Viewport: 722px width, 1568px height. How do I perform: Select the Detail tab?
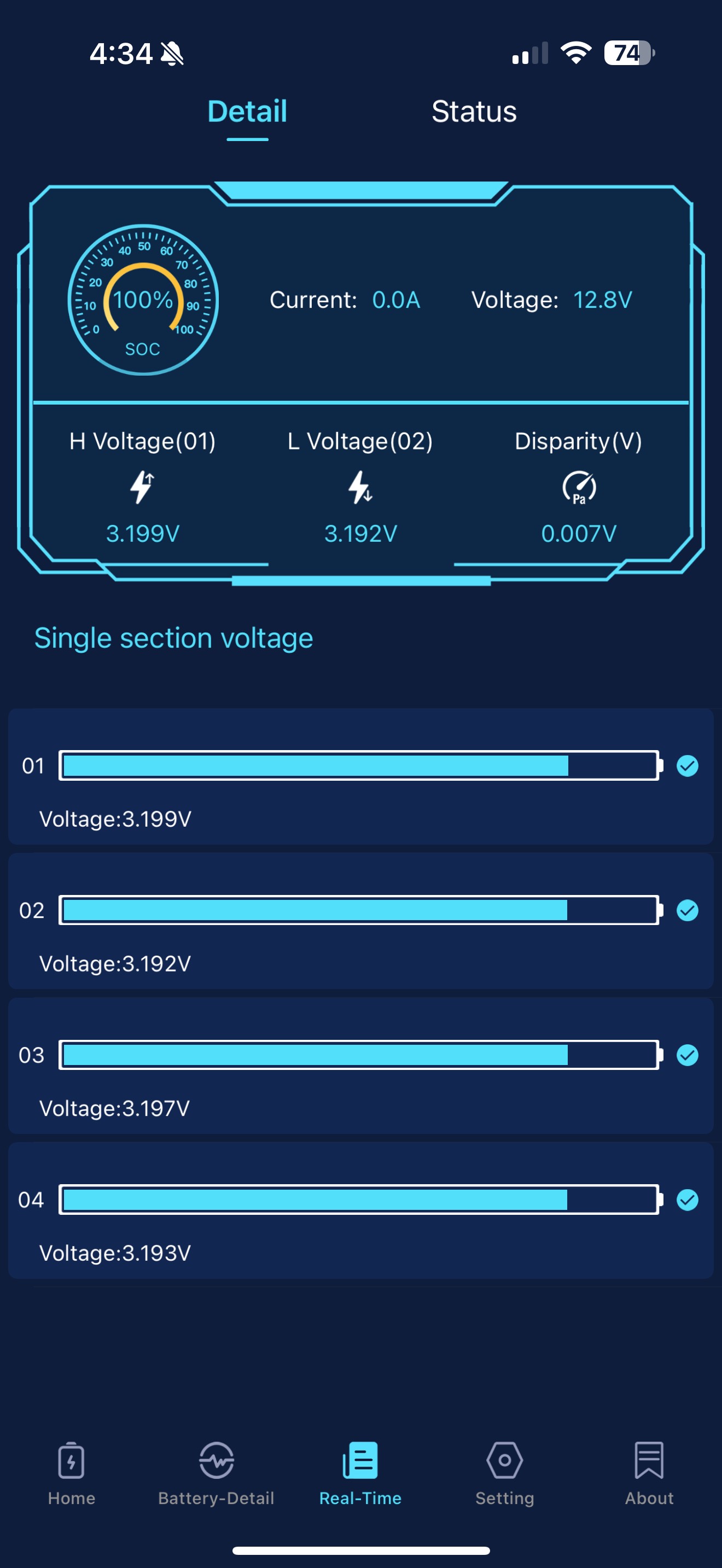[247, 112]
